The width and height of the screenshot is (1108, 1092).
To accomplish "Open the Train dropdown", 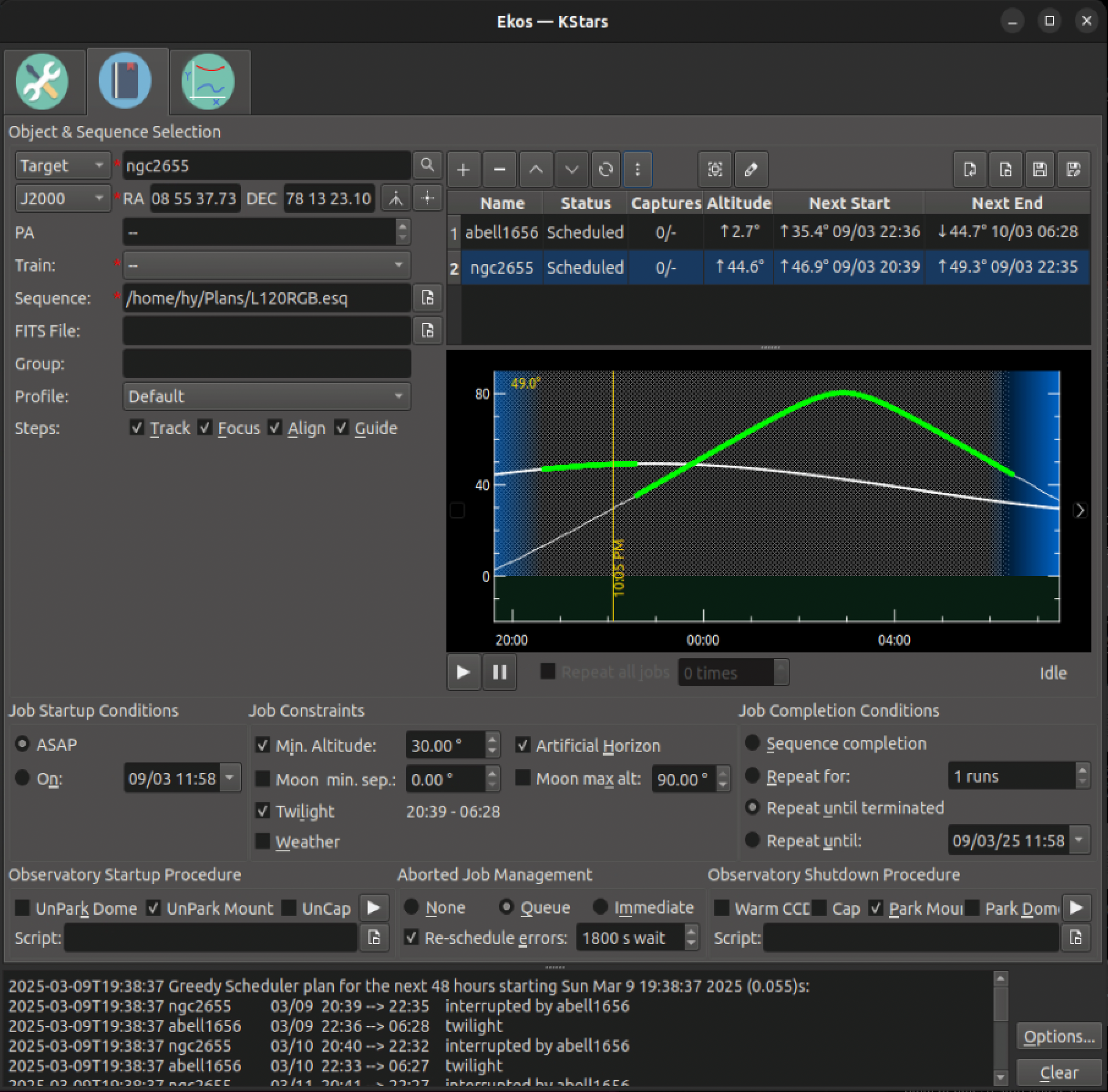I will [x=267, y=265].
